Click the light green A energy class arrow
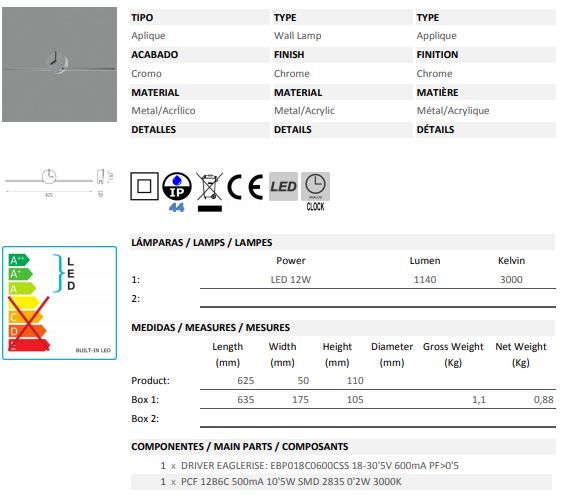Screen dimensions: 576x495 22,288
